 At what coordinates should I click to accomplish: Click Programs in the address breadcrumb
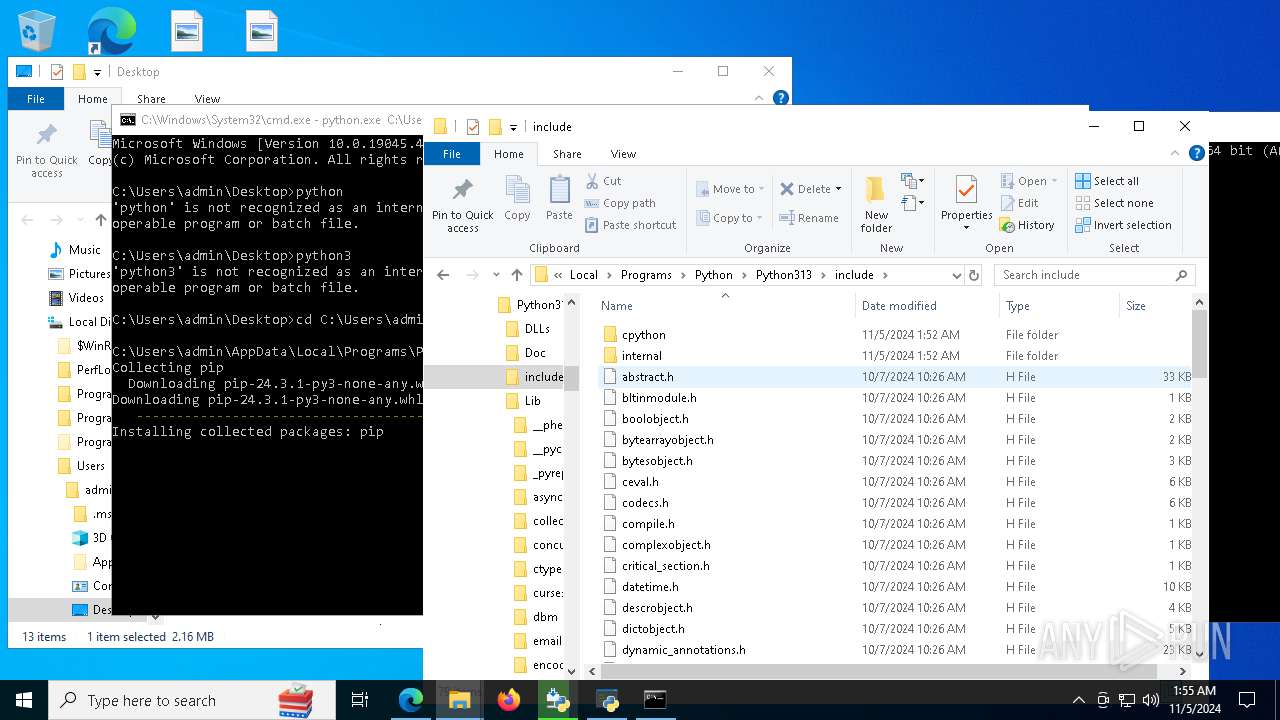[x=646, y=275]
